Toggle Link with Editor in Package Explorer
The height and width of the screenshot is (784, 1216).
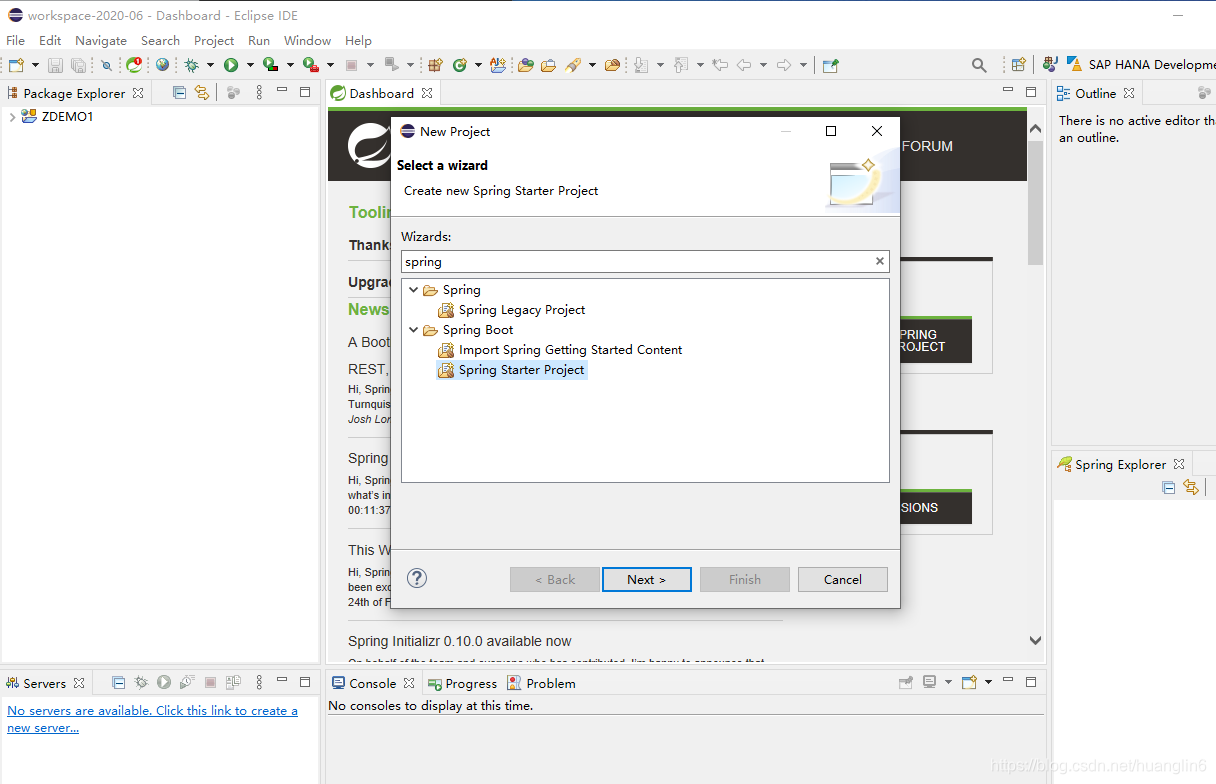click(x=202, y=91)
